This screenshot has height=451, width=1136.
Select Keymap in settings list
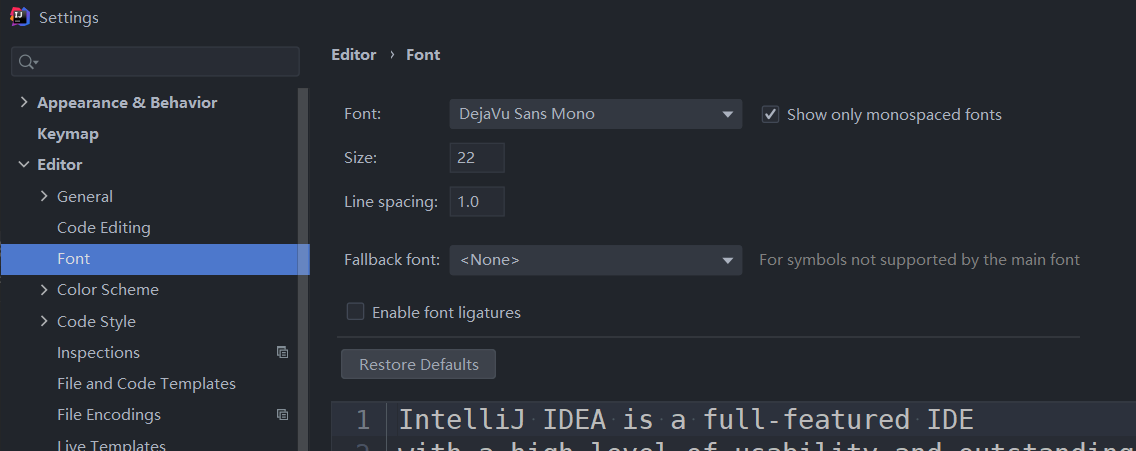68,133
